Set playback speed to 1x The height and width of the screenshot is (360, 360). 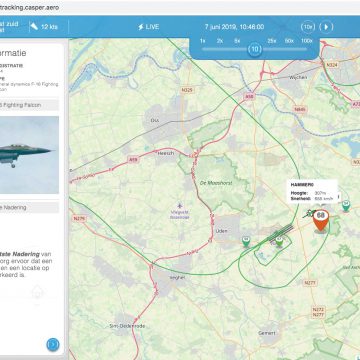(202, 41)
